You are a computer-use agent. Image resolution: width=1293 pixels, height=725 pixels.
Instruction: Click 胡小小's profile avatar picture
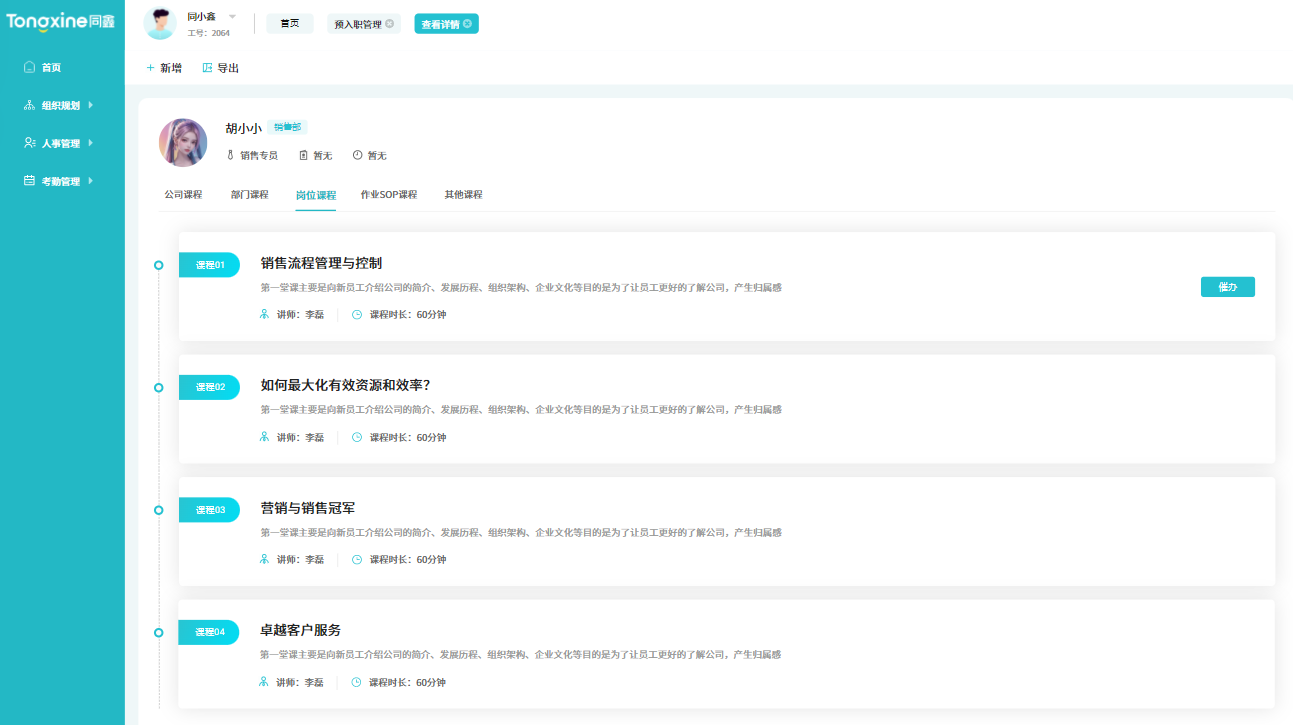coord(182,142)
